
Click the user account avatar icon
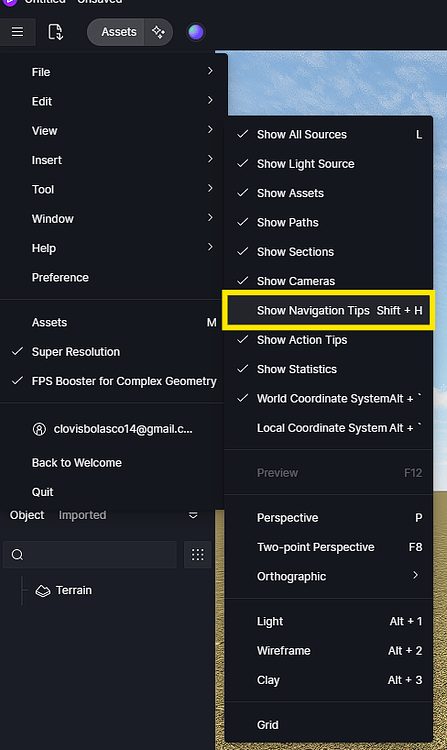pyautogui.click(x=39, y=429)
